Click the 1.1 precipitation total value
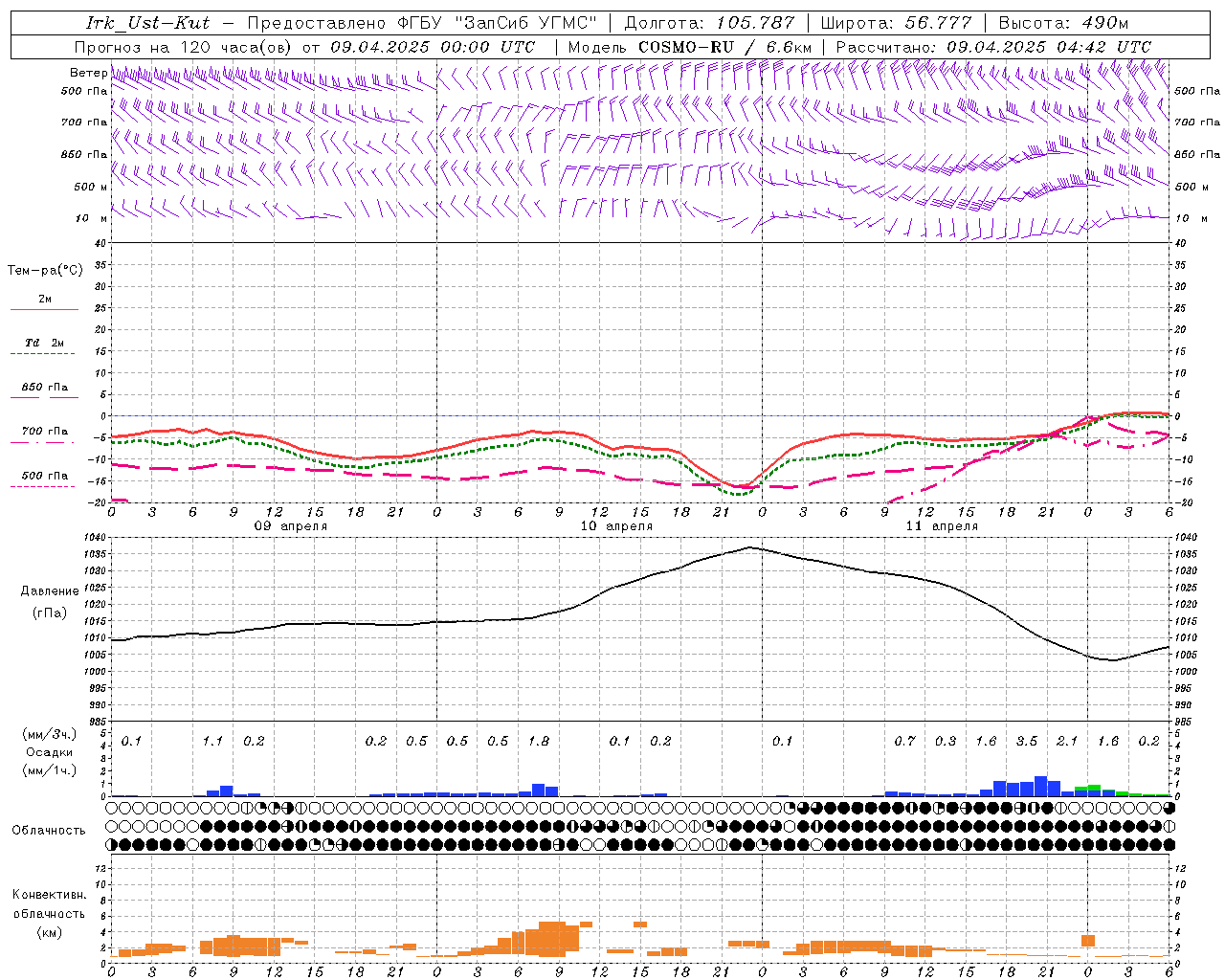 pos(212,741)
